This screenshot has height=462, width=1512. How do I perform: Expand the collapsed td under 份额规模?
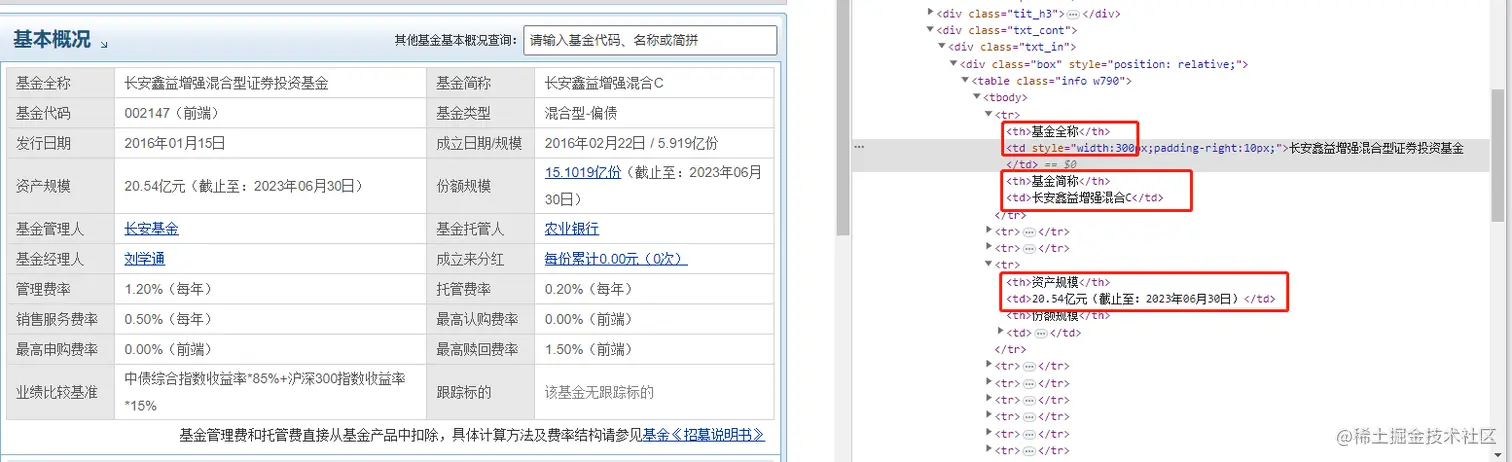click(1001, 332)
